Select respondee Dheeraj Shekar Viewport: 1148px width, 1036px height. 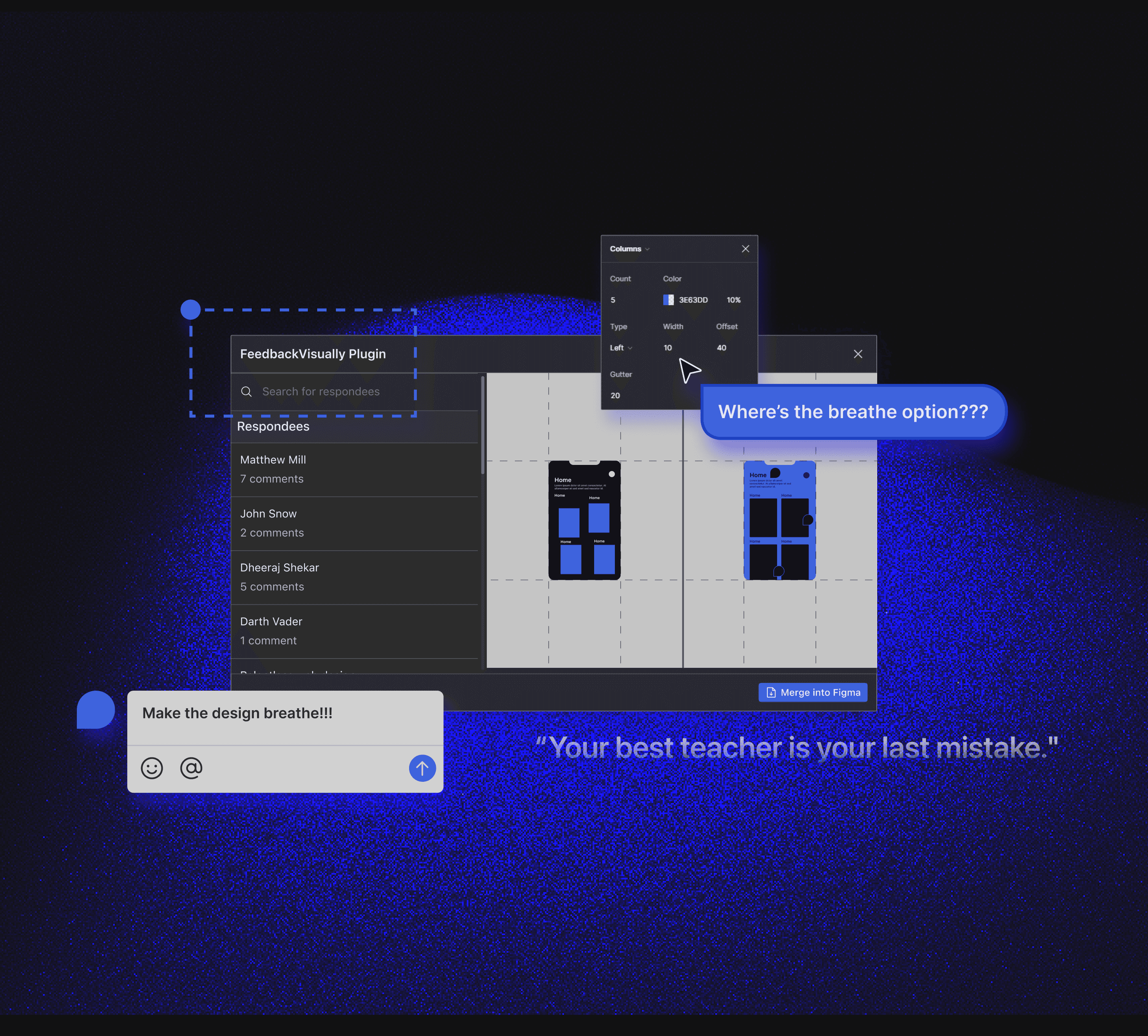(355, 578)
